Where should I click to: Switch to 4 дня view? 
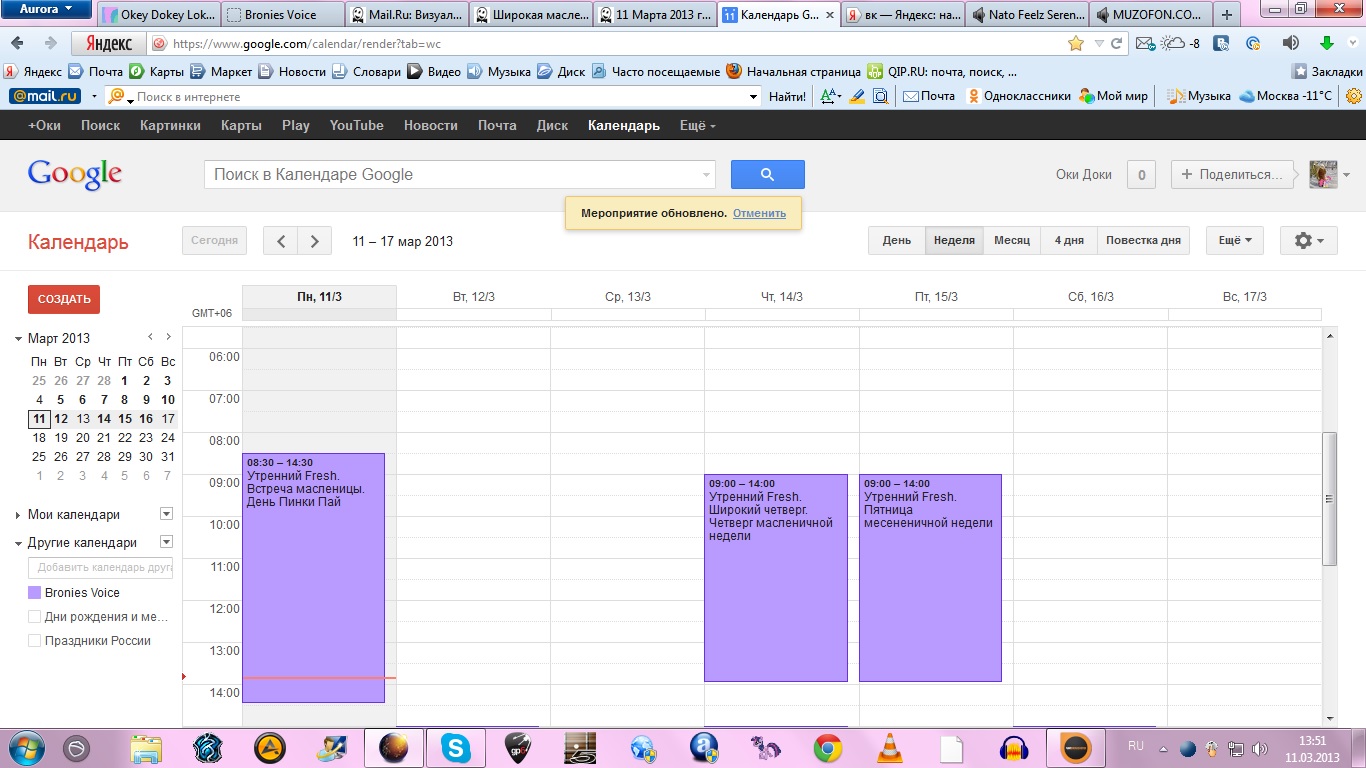pyautogui.click(x=1069, y=241)
